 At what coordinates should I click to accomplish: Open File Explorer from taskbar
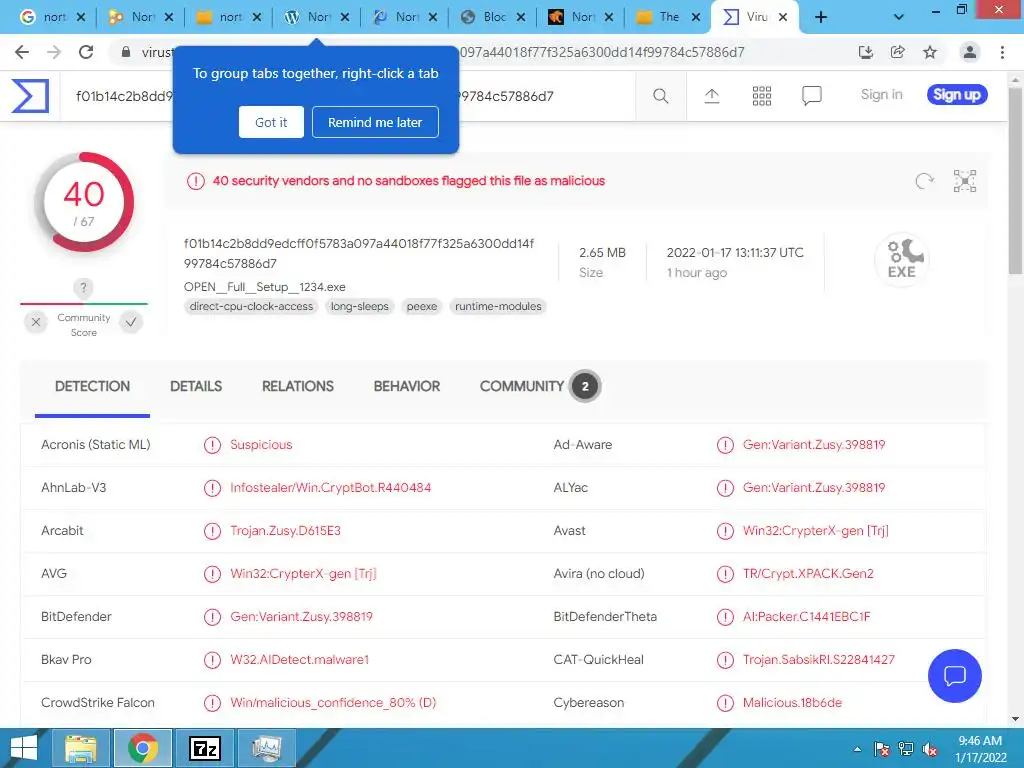pos(80,748)
